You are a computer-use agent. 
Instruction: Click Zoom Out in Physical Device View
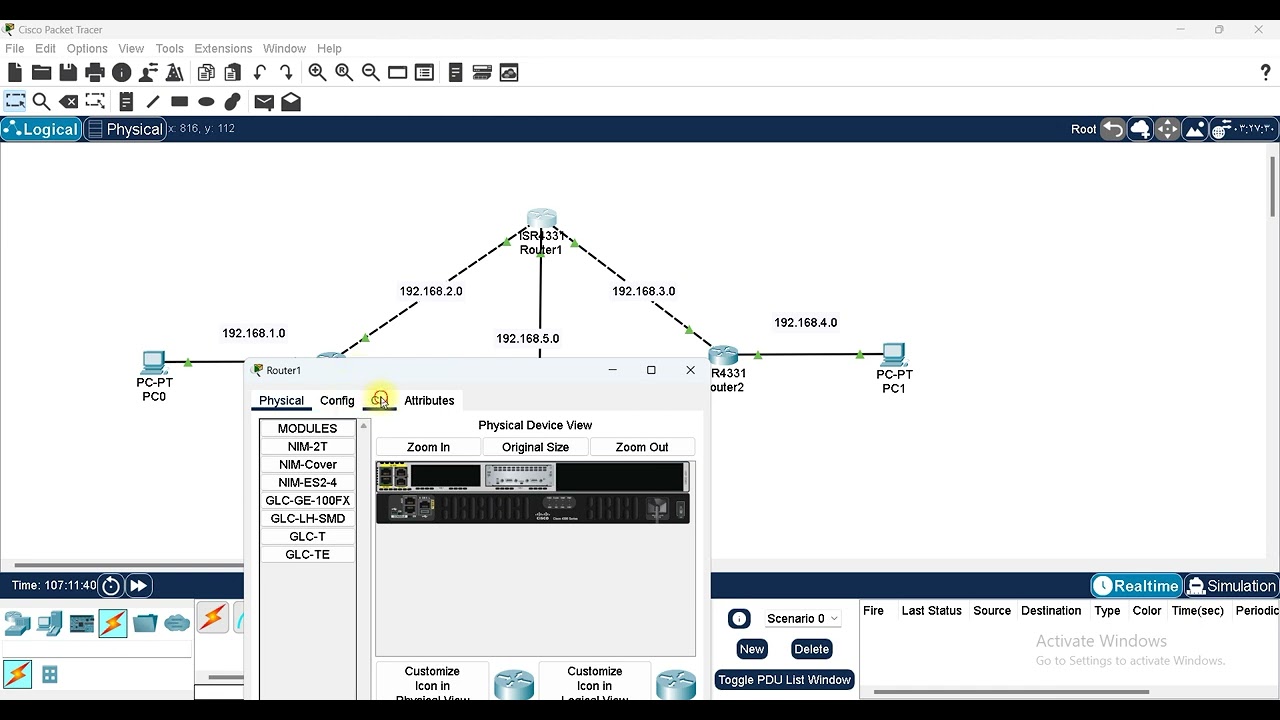[642, 447]
